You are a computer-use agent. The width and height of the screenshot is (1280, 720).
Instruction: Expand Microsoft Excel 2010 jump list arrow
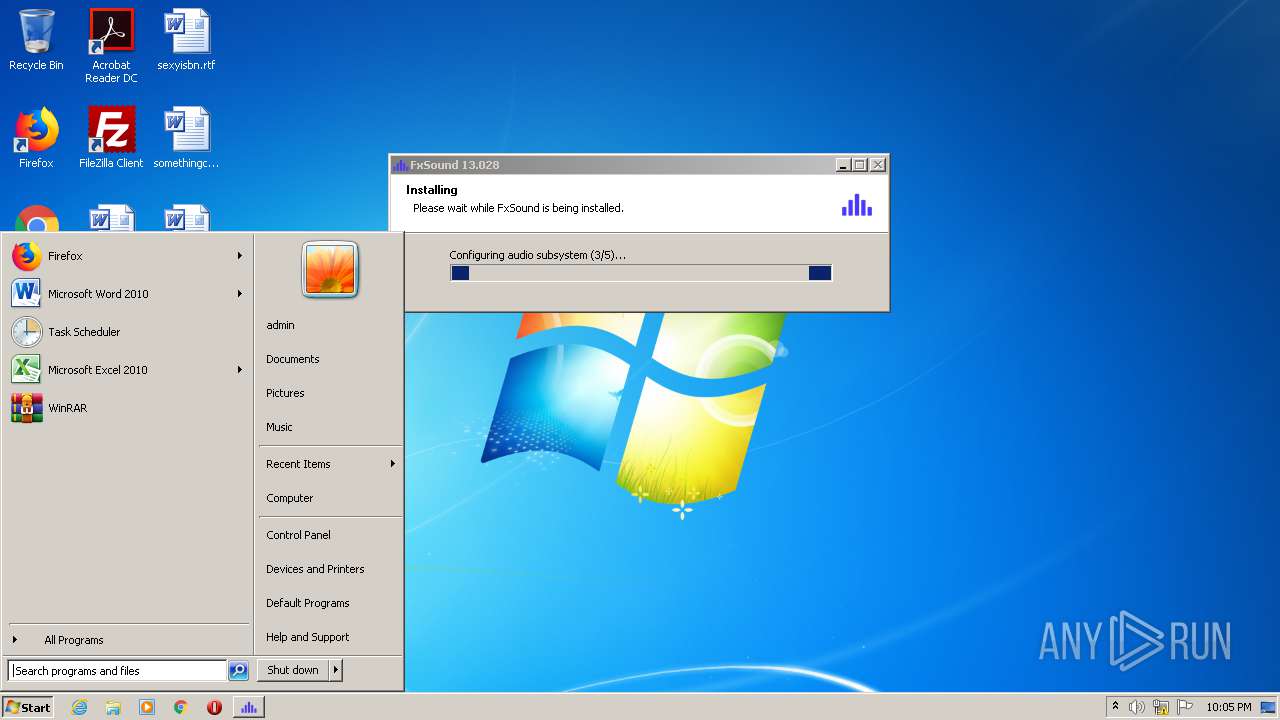(240, 370)
